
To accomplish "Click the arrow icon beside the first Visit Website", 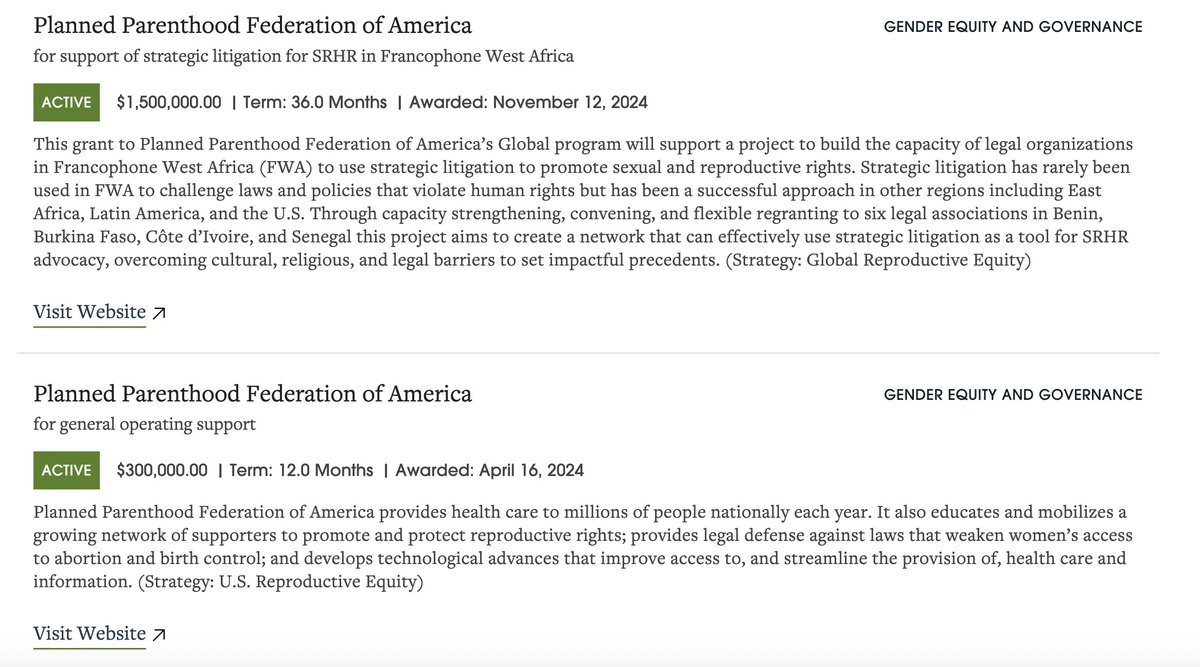I will coord(159,313).
